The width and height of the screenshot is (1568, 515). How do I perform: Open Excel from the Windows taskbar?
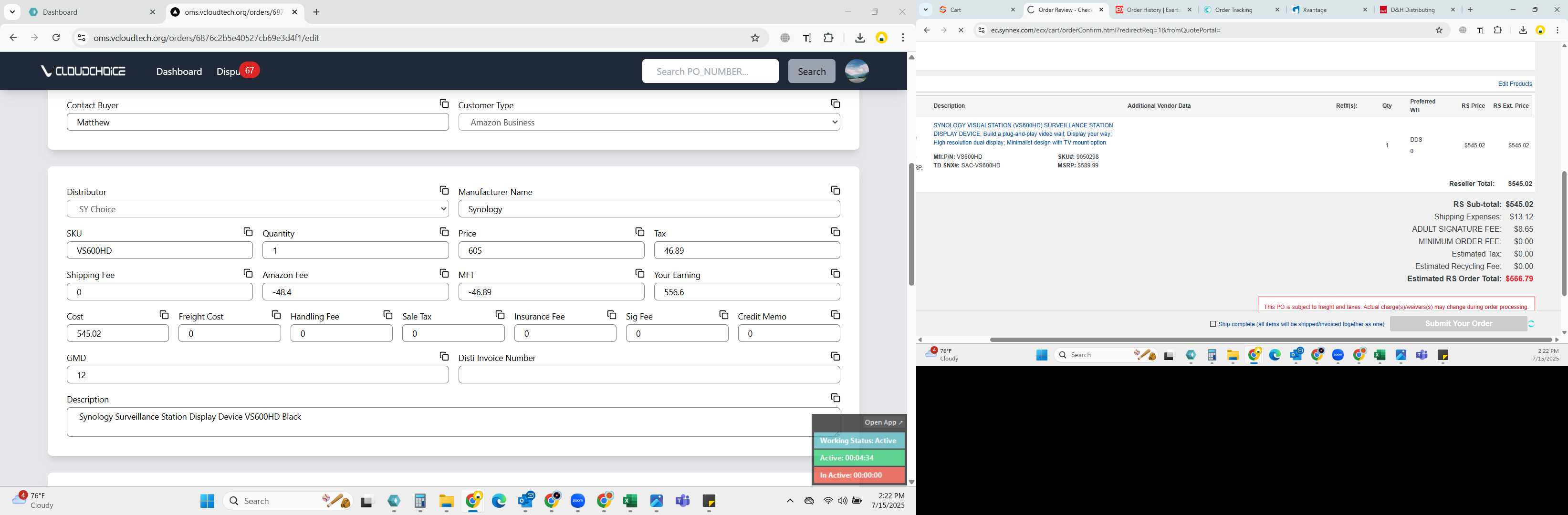pyautogui.click(x=629, y=501)
